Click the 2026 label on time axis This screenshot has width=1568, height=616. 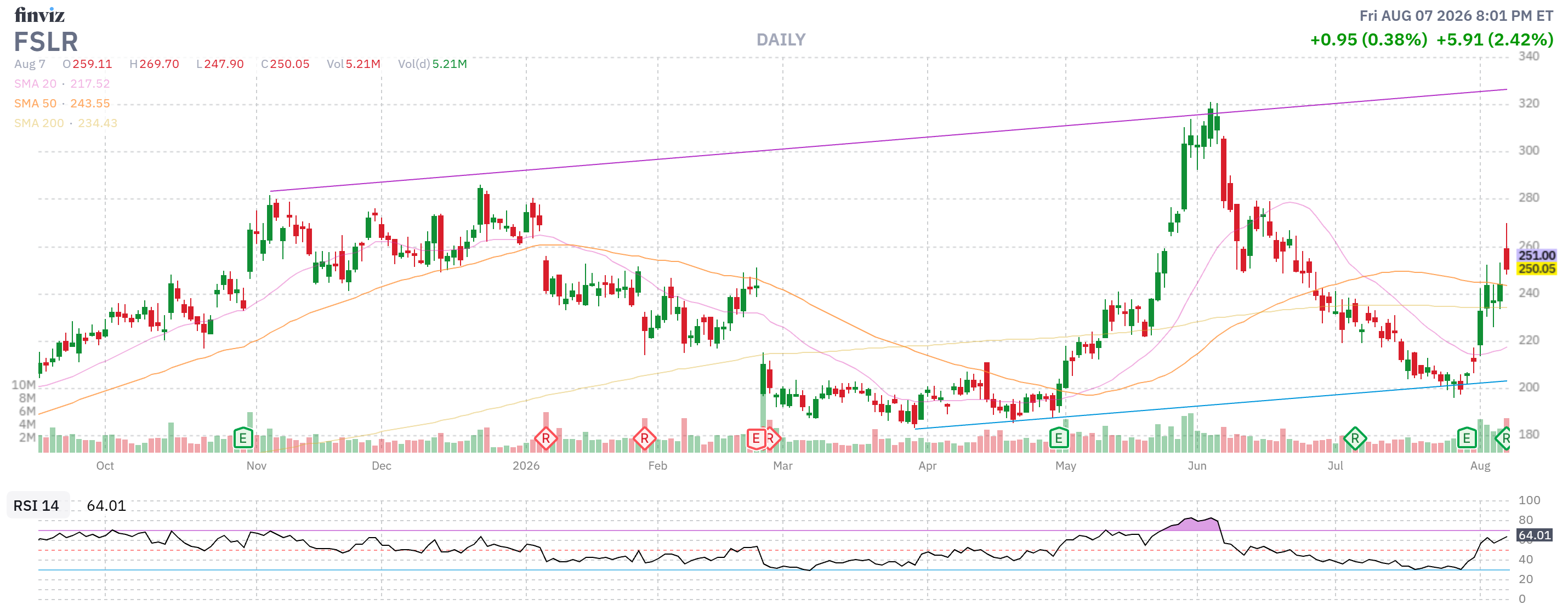tap(526, 466)
